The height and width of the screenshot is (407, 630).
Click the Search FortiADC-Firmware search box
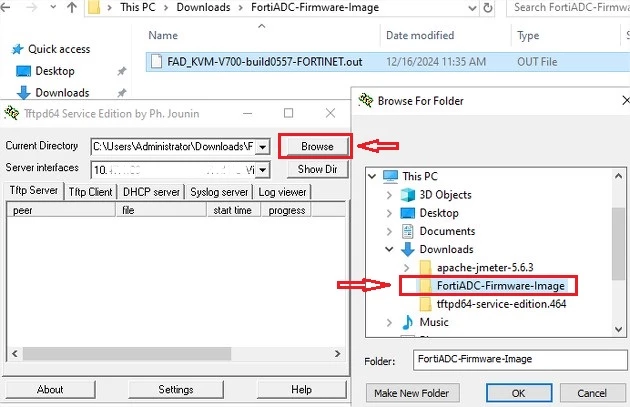tap(568, 7)
